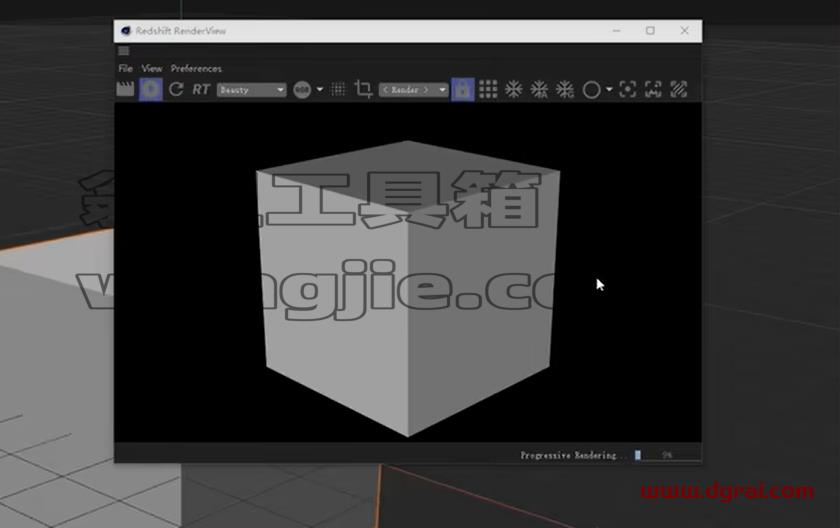
Task: Open the View menu in RenderView
Action: tap(152, 69)
